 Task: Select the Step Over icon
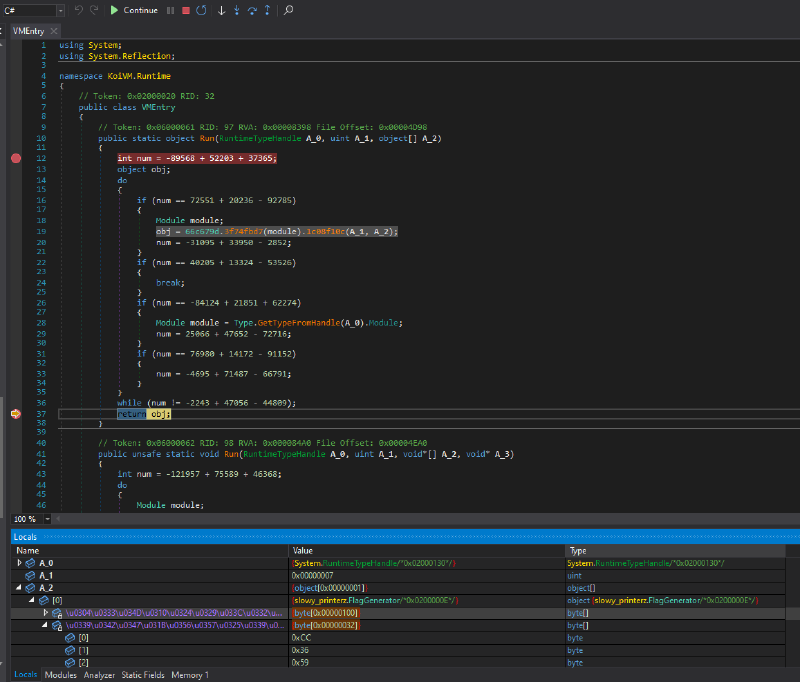(x=252, y=10)
